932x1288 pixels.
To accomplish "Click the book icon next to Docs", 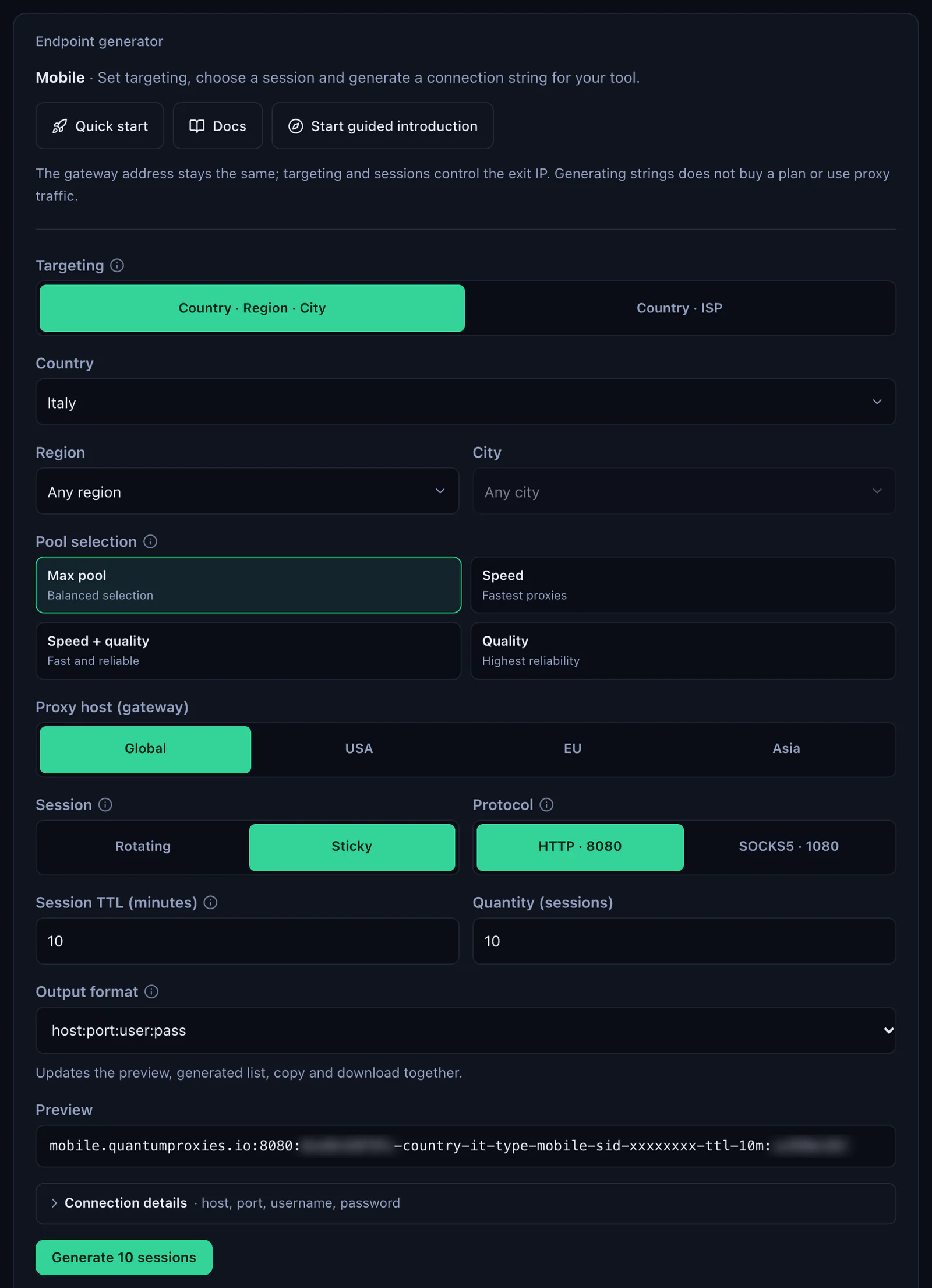I will pos(197,126).
